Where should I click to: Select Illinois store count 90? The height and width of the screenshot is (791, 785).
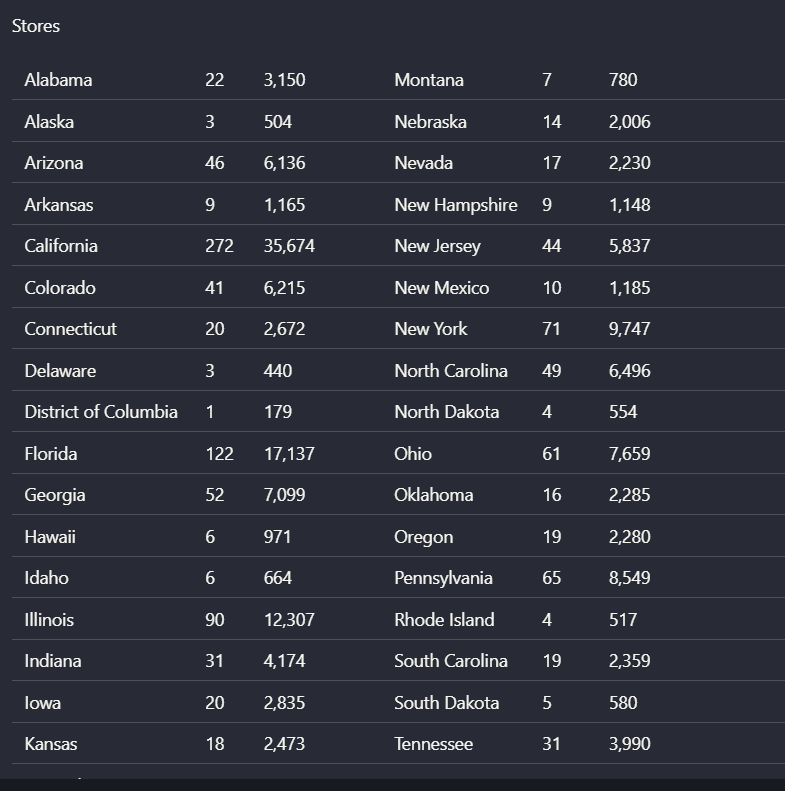pos(214,619)
